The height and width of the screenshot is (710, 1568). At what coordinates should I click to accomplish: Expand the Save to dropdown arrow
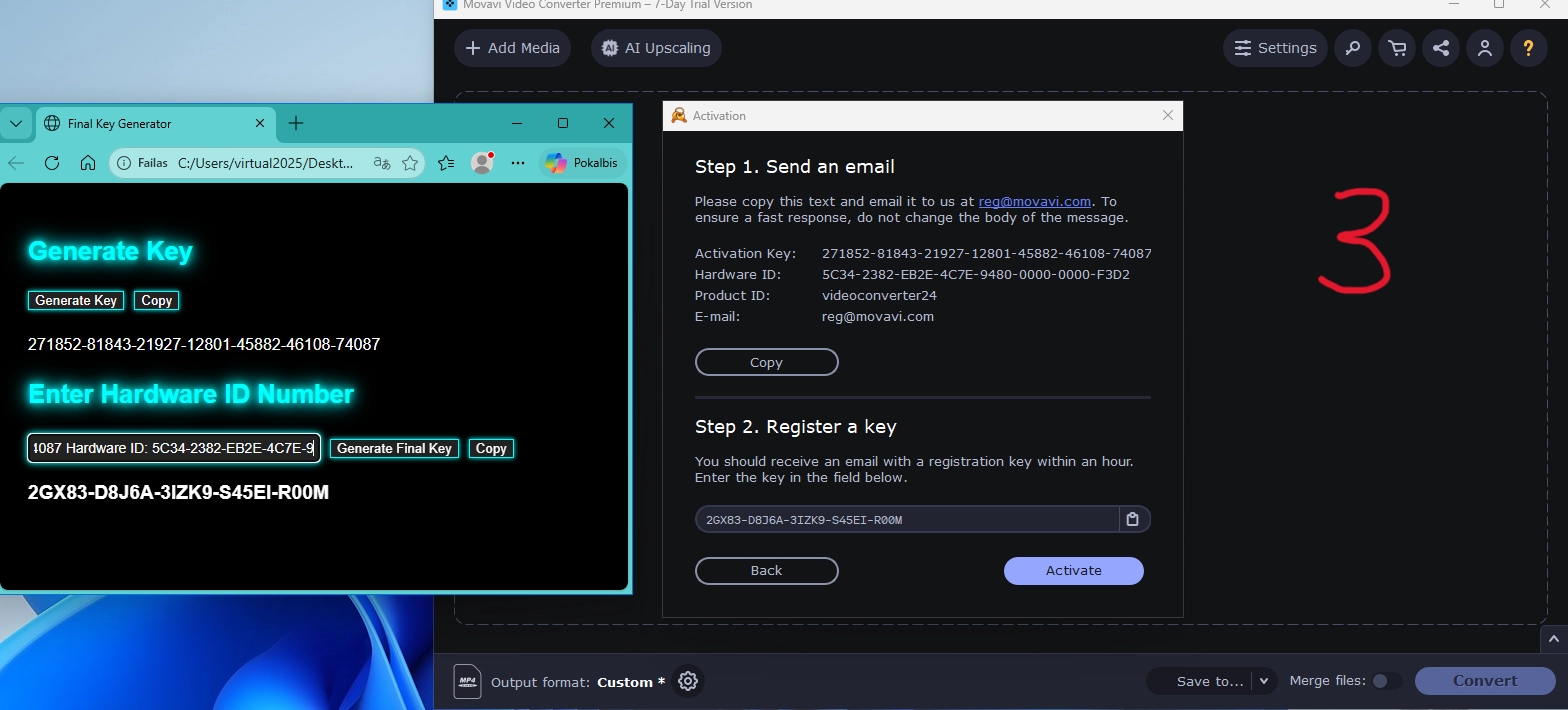[x=1264, y=681]
